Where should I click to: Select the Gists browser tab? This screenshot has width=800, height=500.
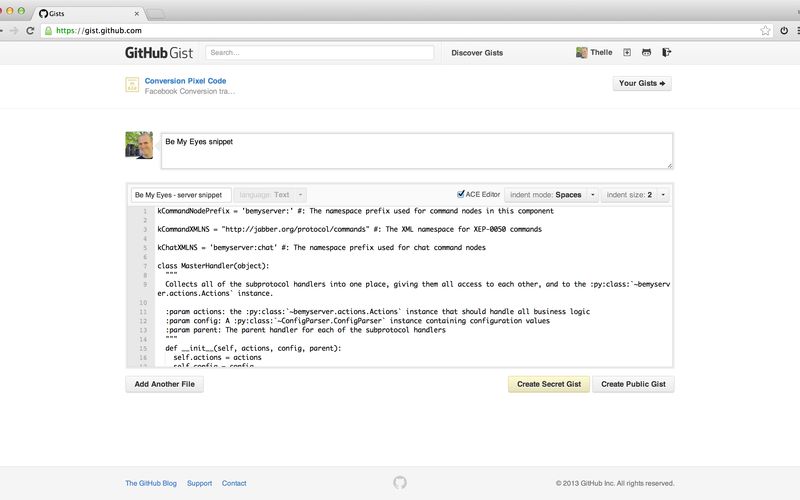[88, 14]
